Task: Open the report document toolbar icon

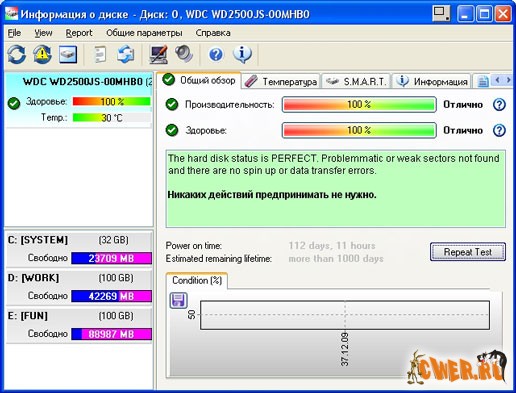Action: [100, 54]
